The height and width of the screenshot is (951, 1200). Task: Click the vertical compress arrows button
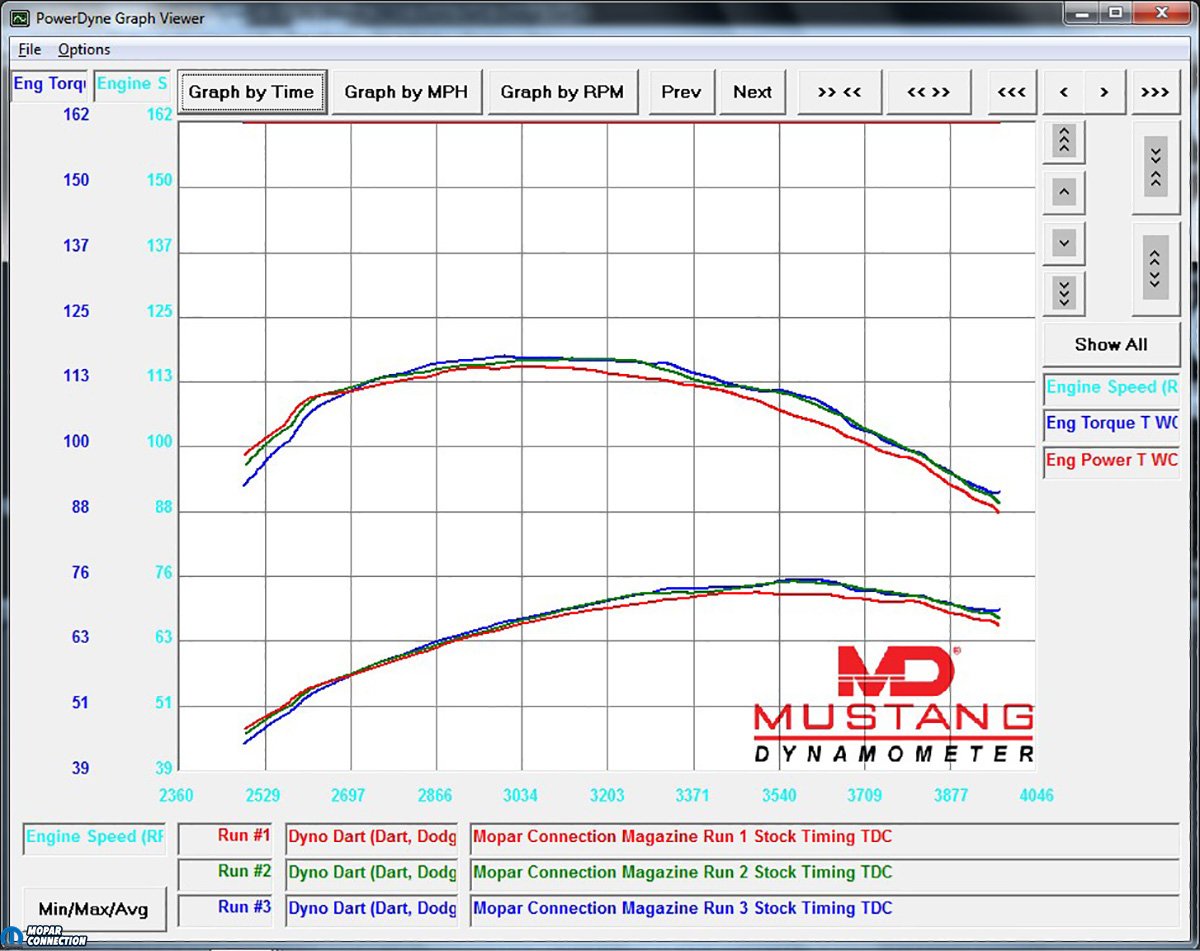click(1155, 165)
